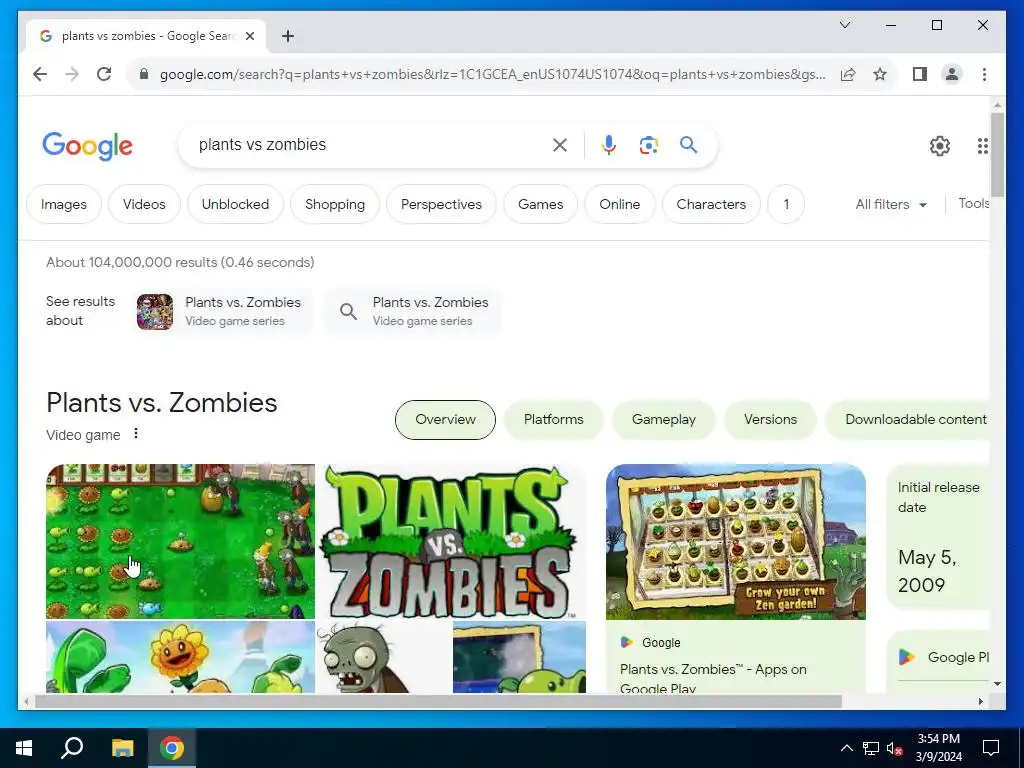The width and height of the screenshot is (1024, 768).
Task: Open search Tools
Action: (974, 204)
